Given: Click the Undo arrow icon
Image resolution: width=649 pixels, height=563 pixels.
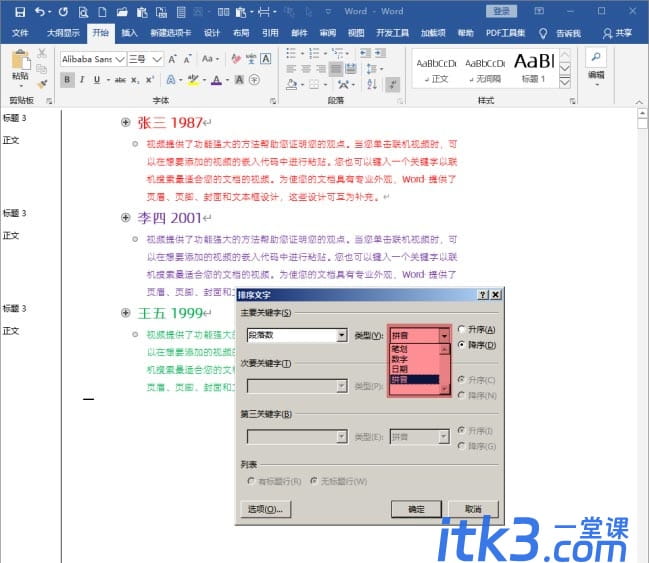Looking at the screenshot, I should tap(40, 12).
